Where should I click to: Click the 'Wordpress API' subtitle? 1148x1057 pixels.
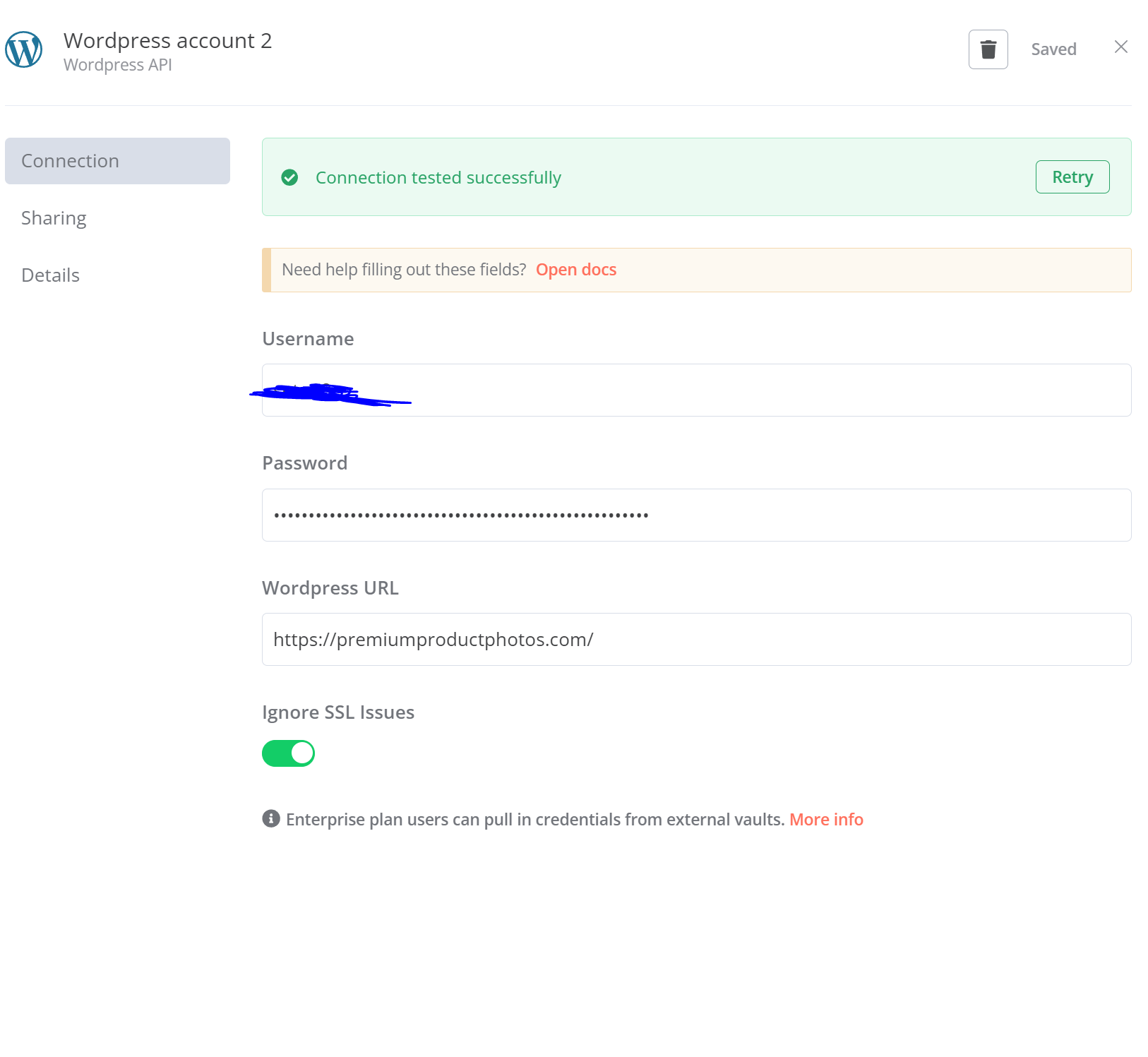click(x=118, y=65)
